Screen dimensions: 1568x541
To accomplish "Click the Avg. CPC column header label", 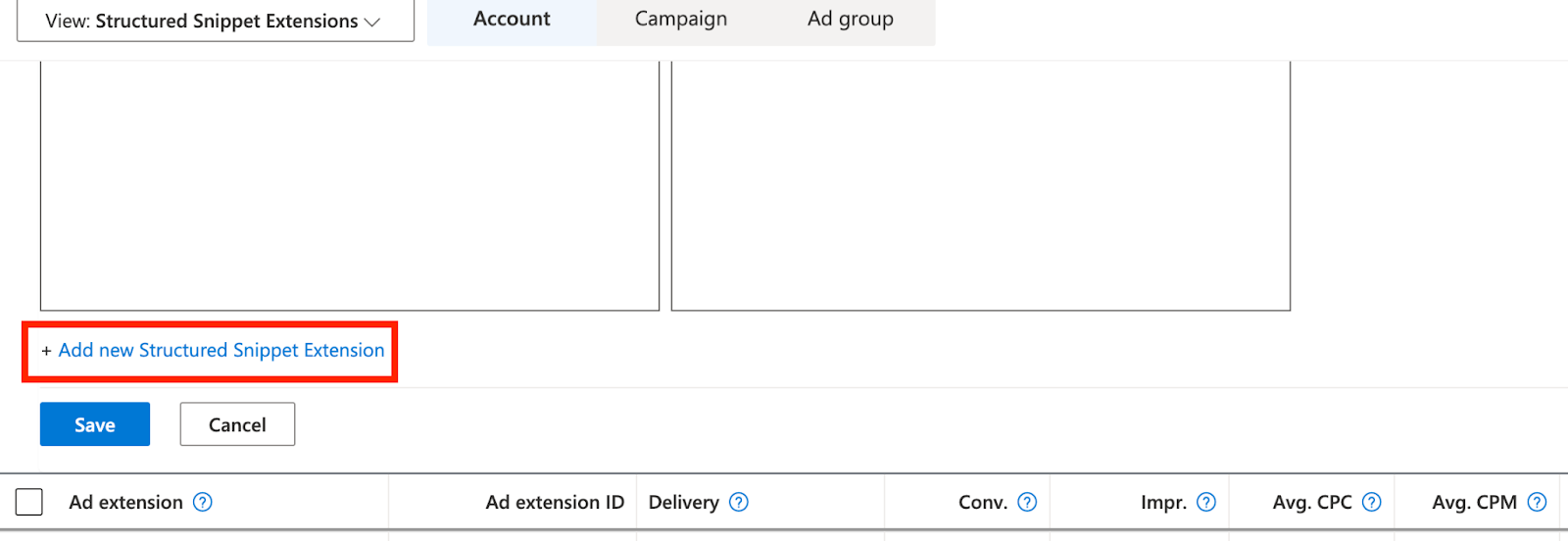I will [x=1312, y=503].
